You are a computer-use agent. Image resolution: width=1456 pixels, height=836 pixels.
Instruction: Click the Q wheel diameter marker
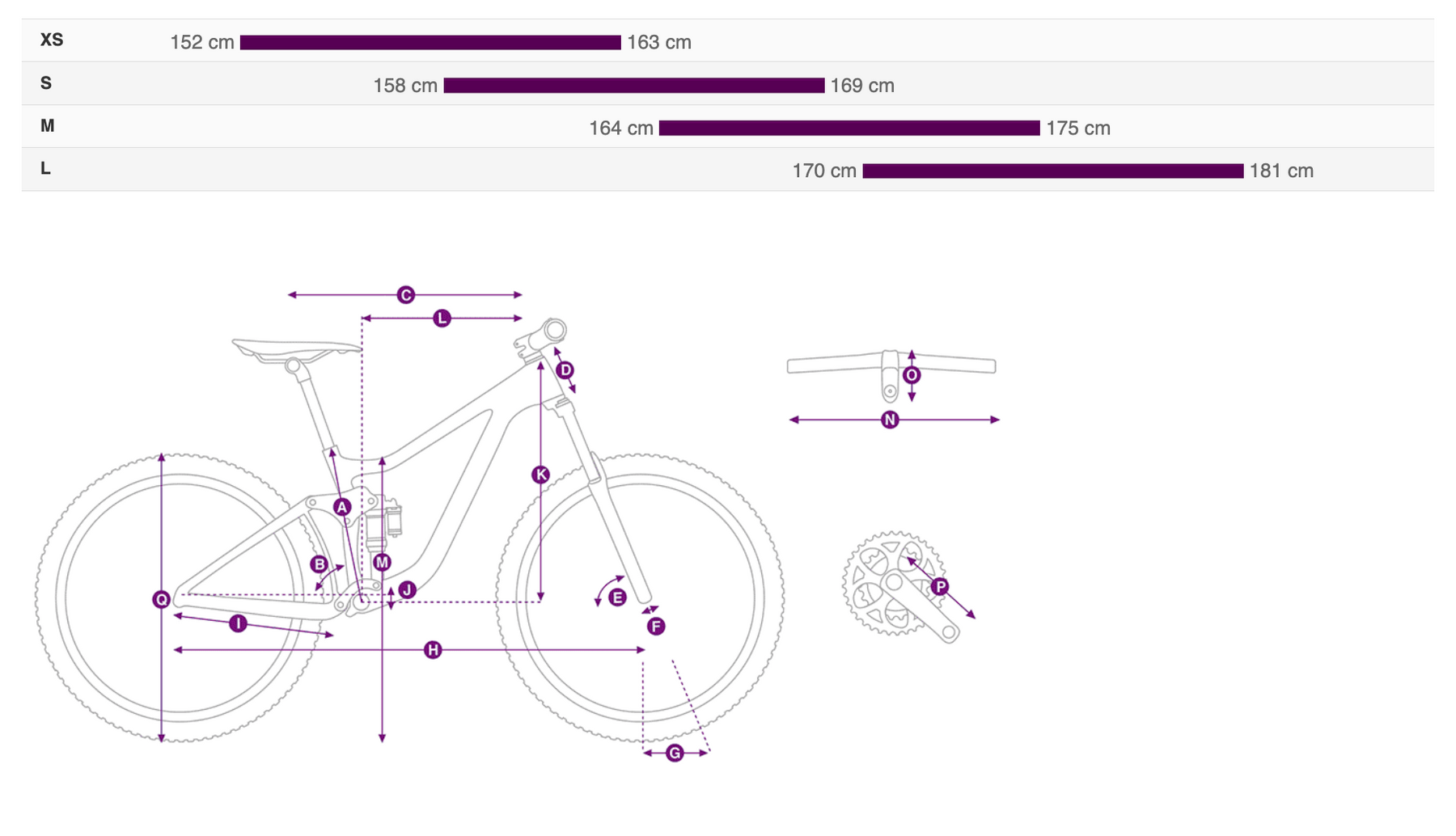click(162, 599)
